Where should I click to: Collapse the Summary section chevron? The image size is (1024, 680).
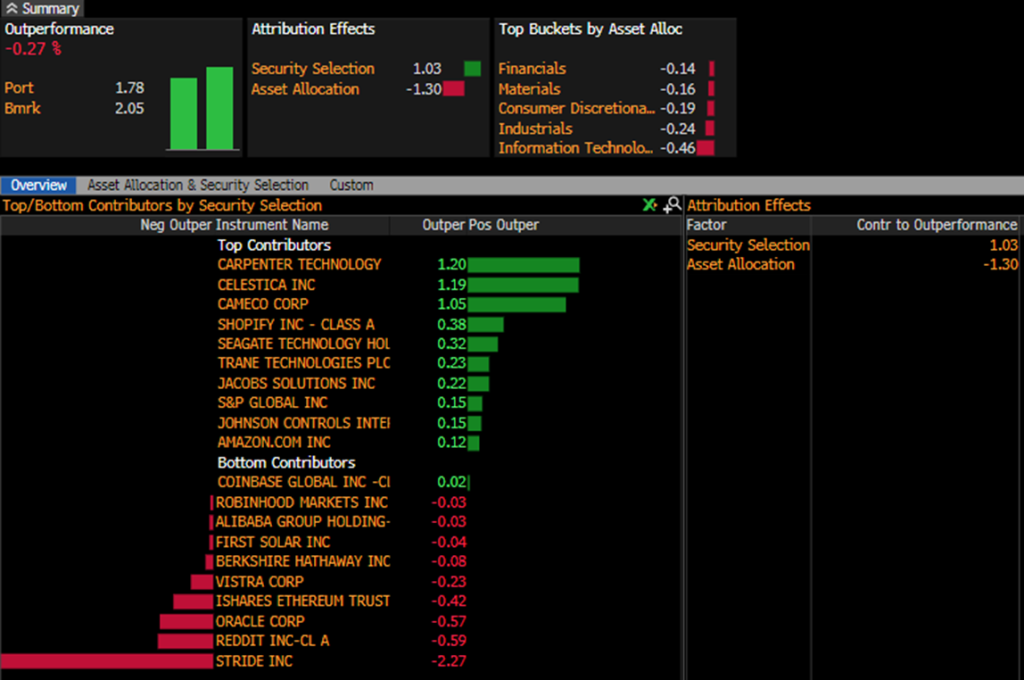click(x=10, y=8)
